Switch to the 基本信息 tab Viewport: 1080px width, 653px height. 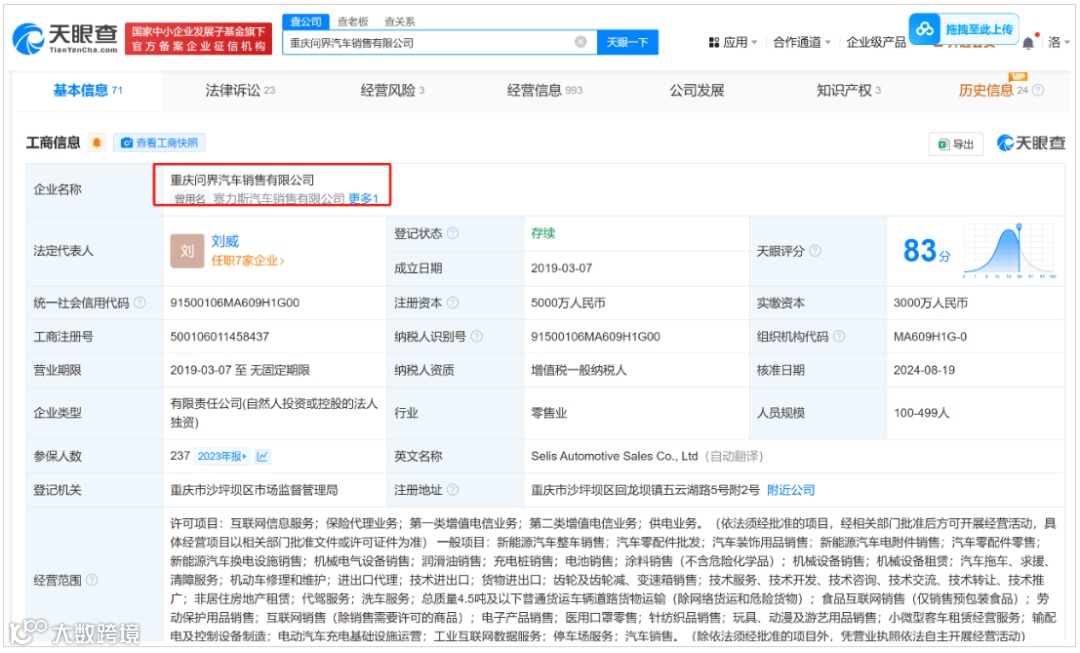click(87, 90)
